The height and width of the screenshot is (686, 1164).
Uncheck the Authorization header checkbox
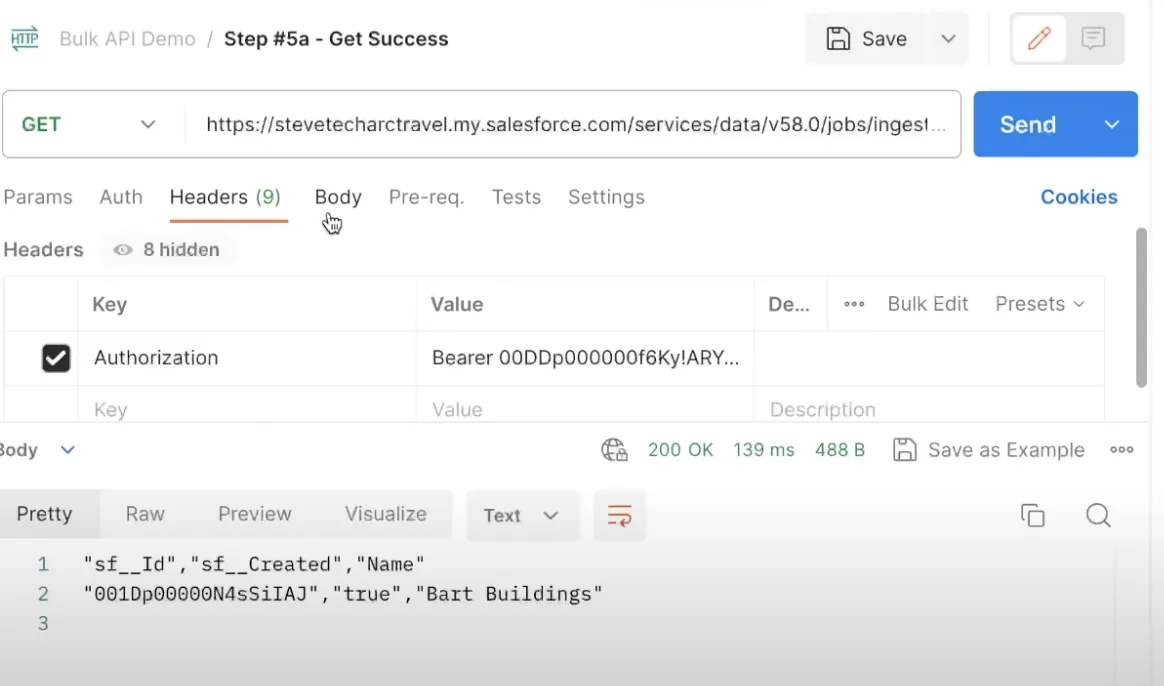(56, 358)
